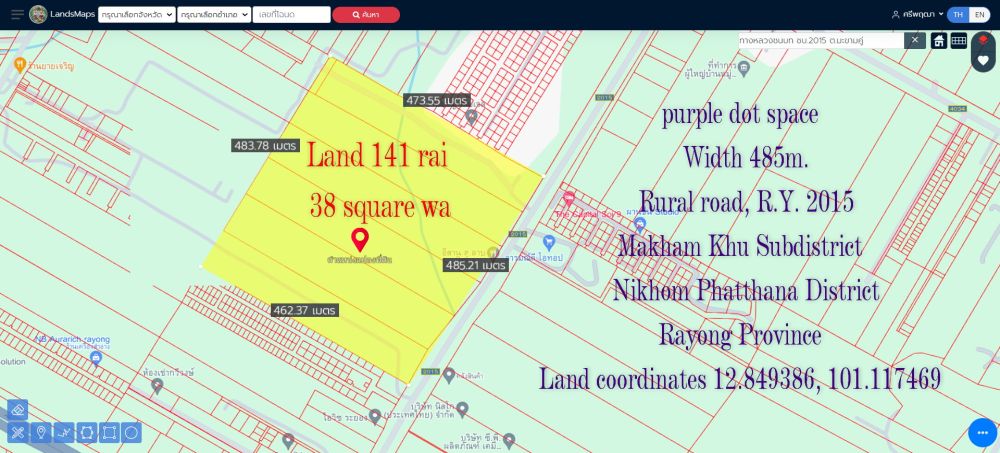Select the rectangle drawing tool

[x=110, y=432]
